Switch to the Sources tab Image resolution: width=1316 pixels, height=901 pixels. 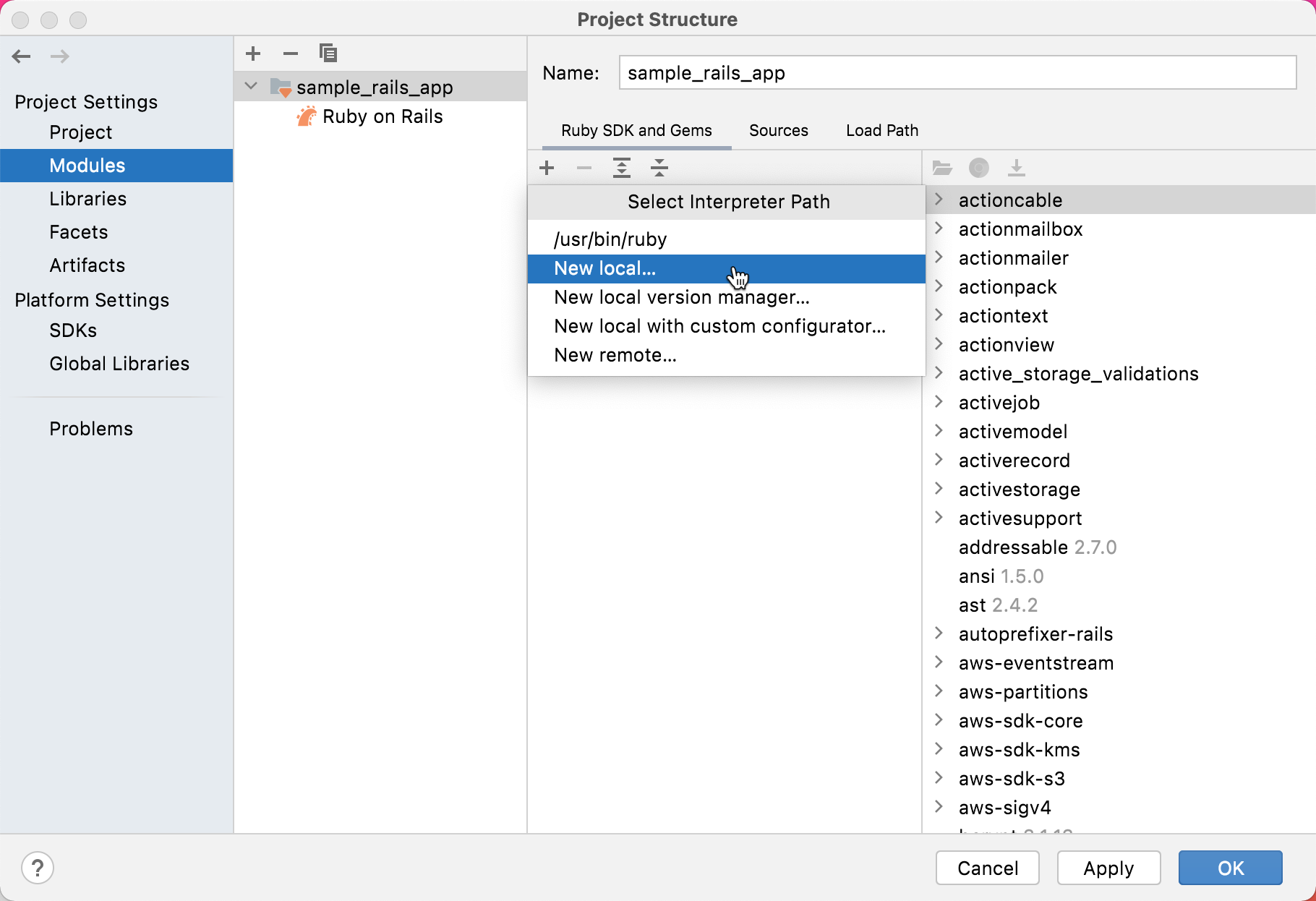click(x=778, y=131)
